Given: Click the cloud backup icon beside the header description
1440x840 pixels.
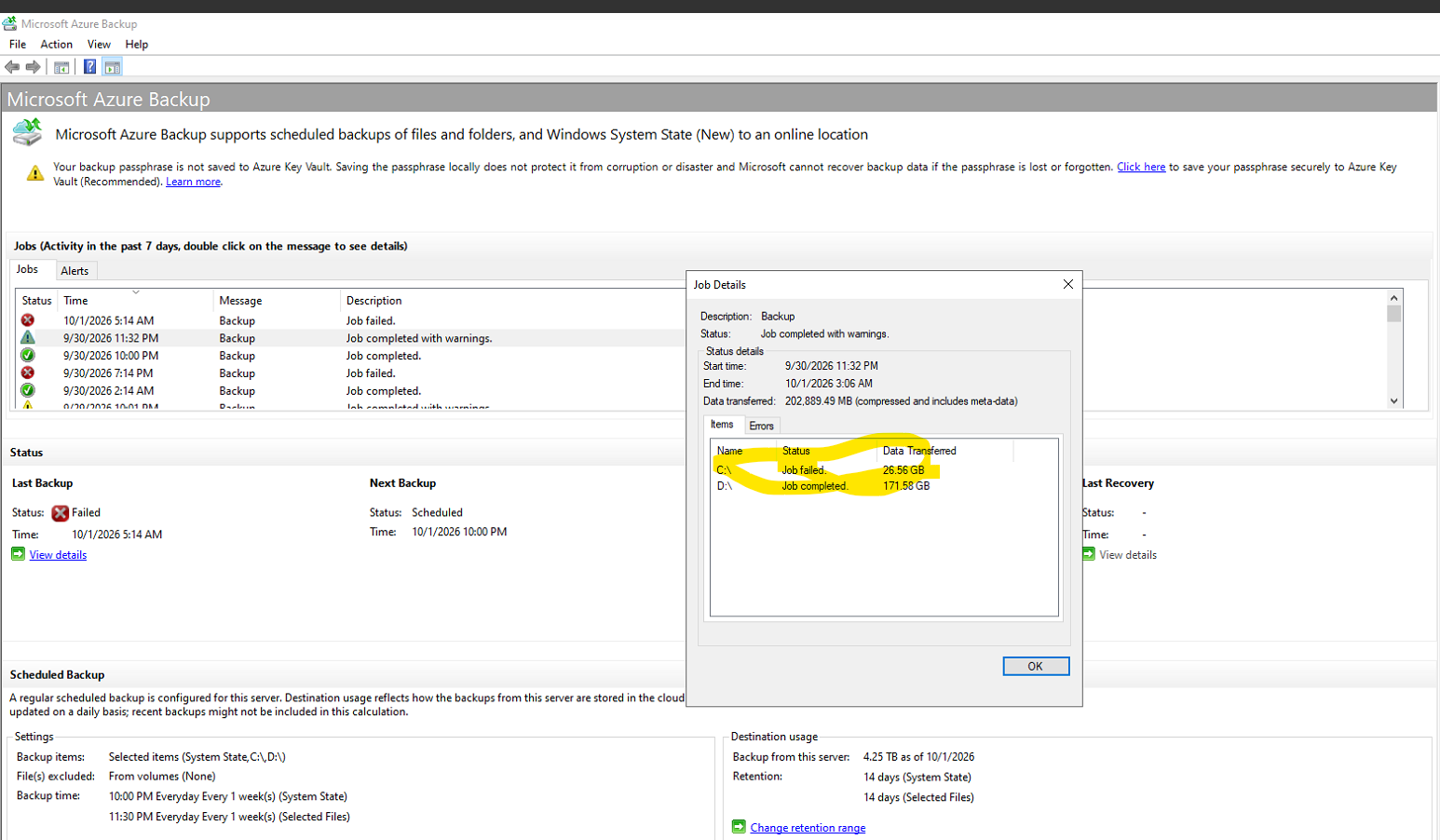Looking at the screenshot, I should pyautogui.click(x=27, y=132).
